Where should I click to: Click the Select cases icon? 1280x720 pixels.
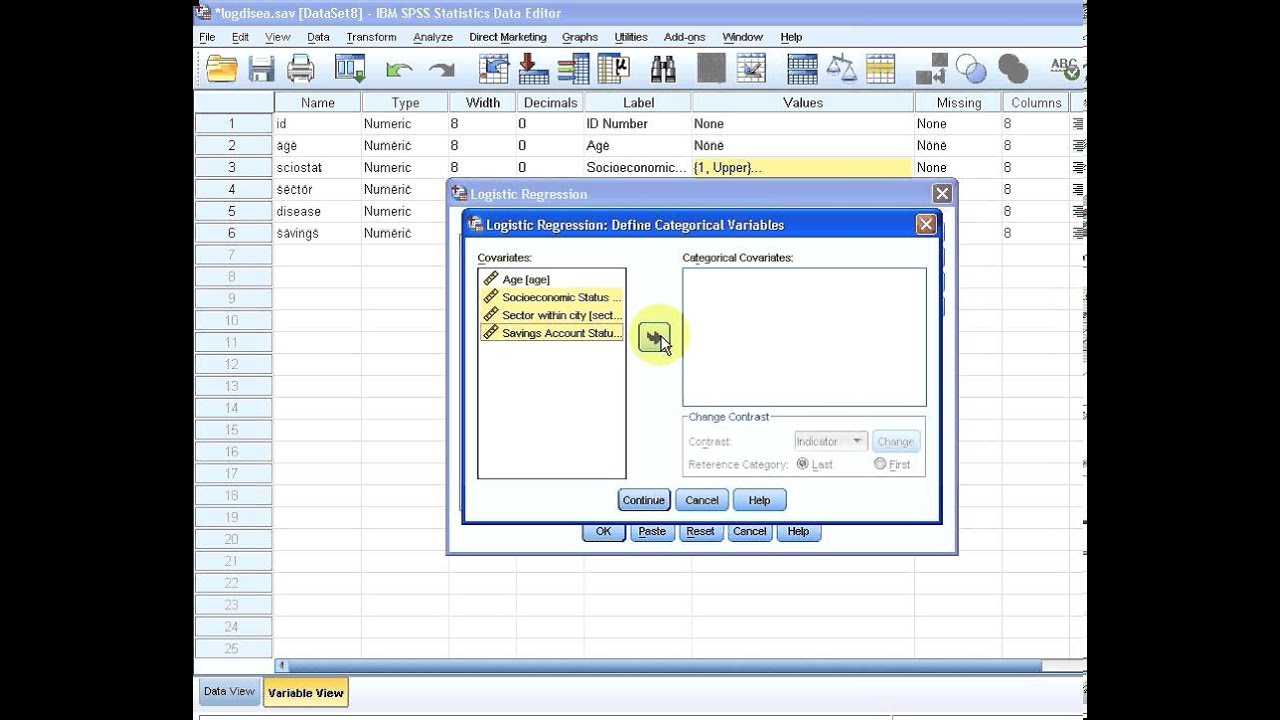pos(881,68)
